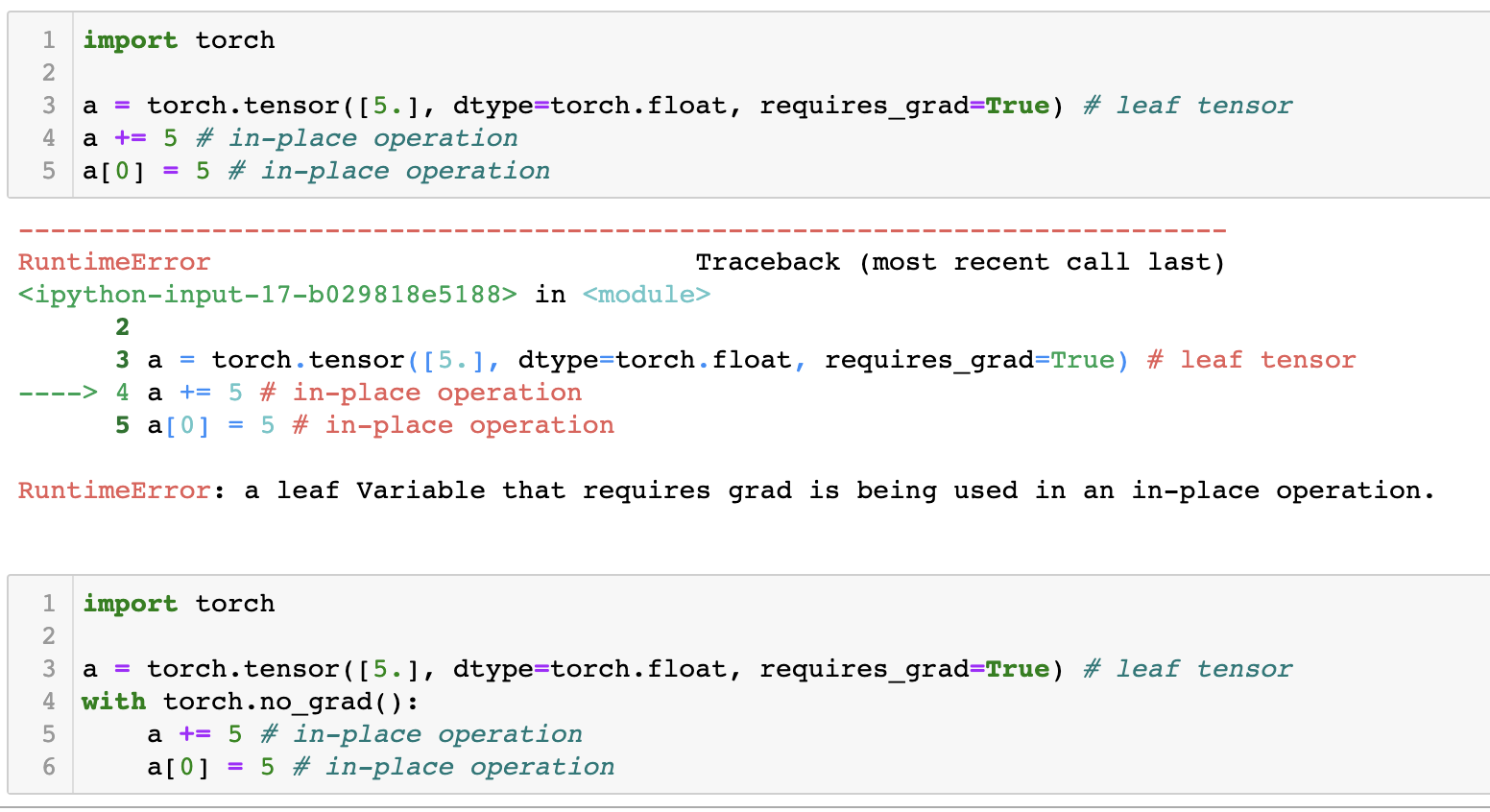Click the indented 'a[0] = 5' line in the second cell
Screen dimensions: 1490x812
click(x=210, y=767)
